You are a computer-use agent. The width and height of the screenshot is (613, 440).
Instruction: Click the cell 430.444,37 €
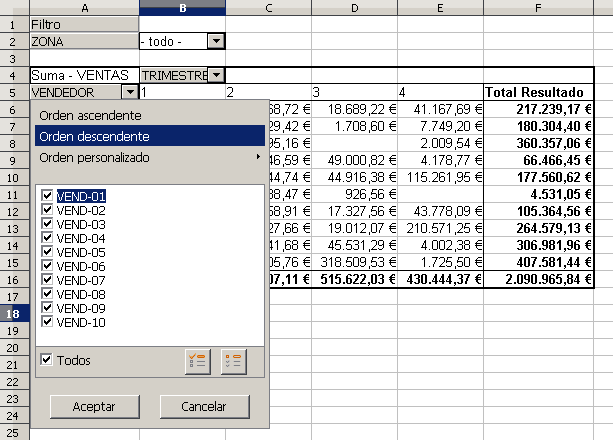[x=441, y=279]
